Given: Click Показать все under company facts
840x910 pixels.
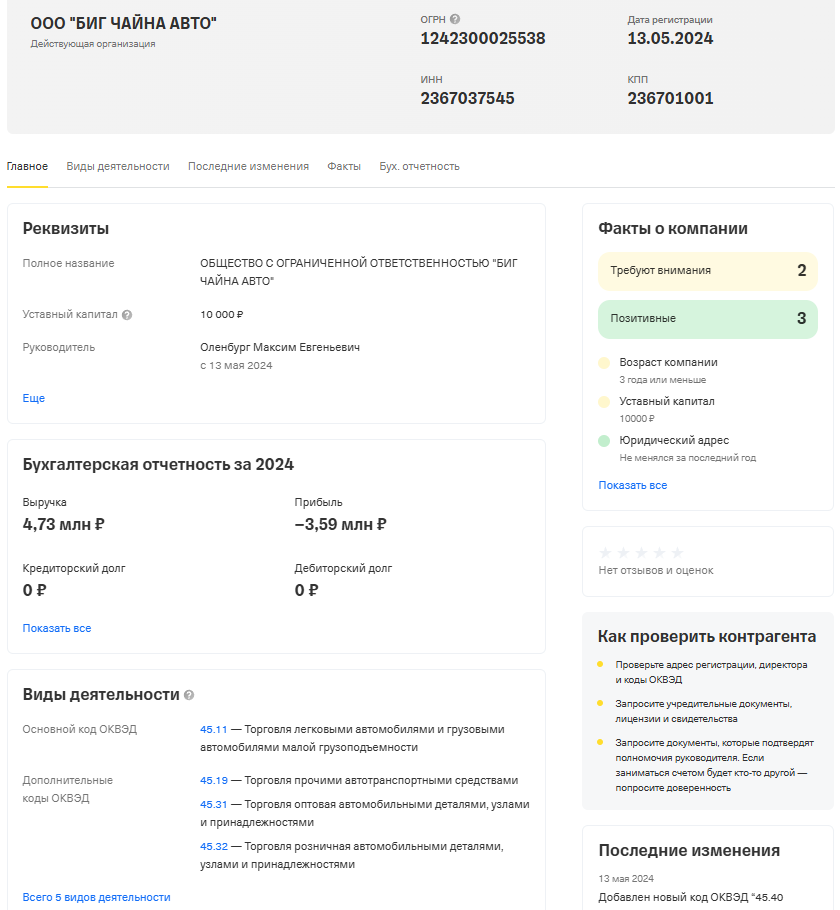Looking at the screenshot, I should 633,485.
